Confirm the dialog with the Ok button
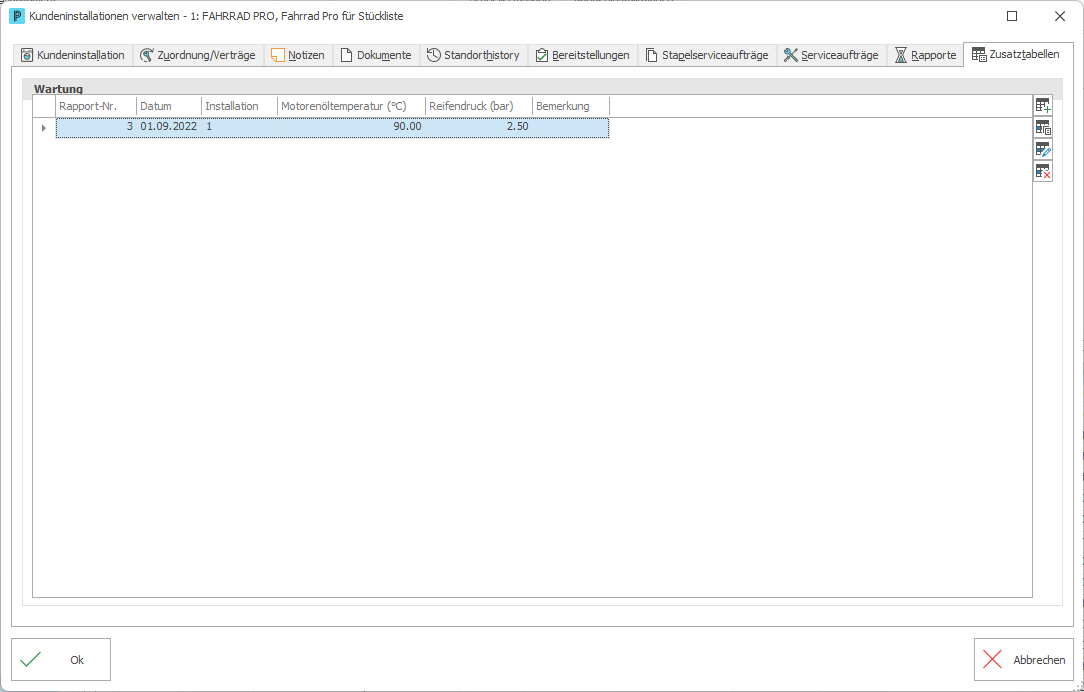 [x=61, y=660]
